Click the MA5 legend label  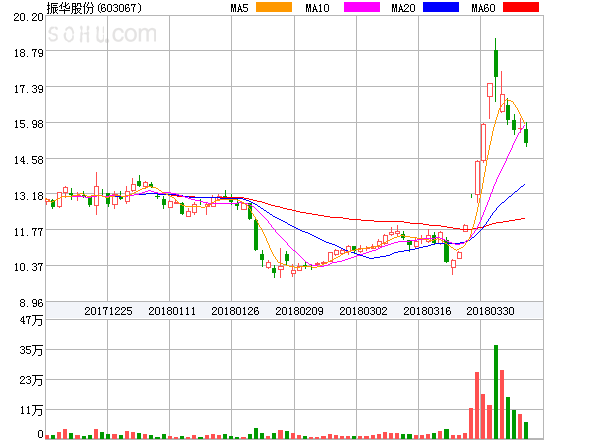pos(240,8)
